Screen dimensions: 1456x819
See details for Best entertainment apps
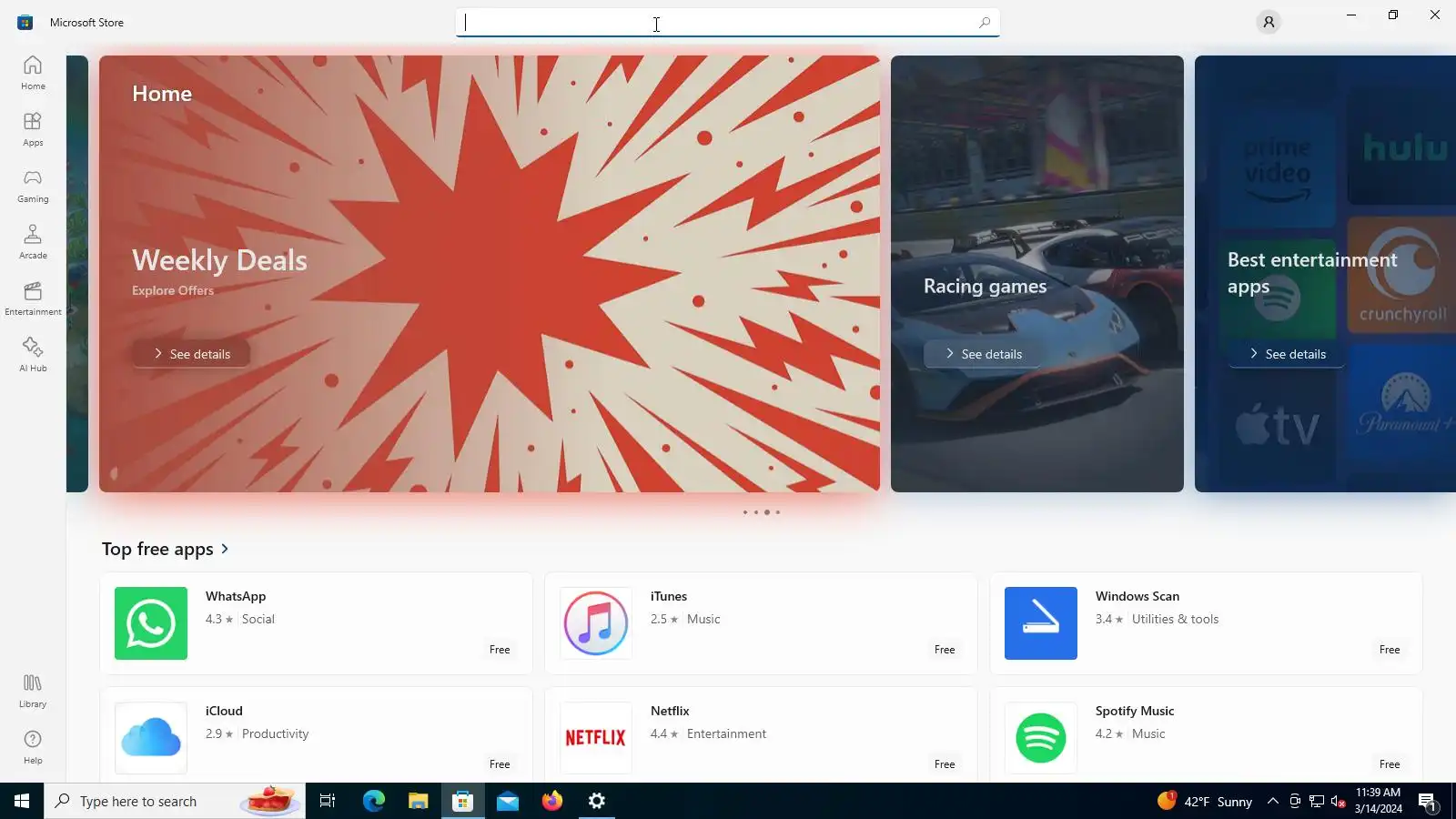[1287, 354]
